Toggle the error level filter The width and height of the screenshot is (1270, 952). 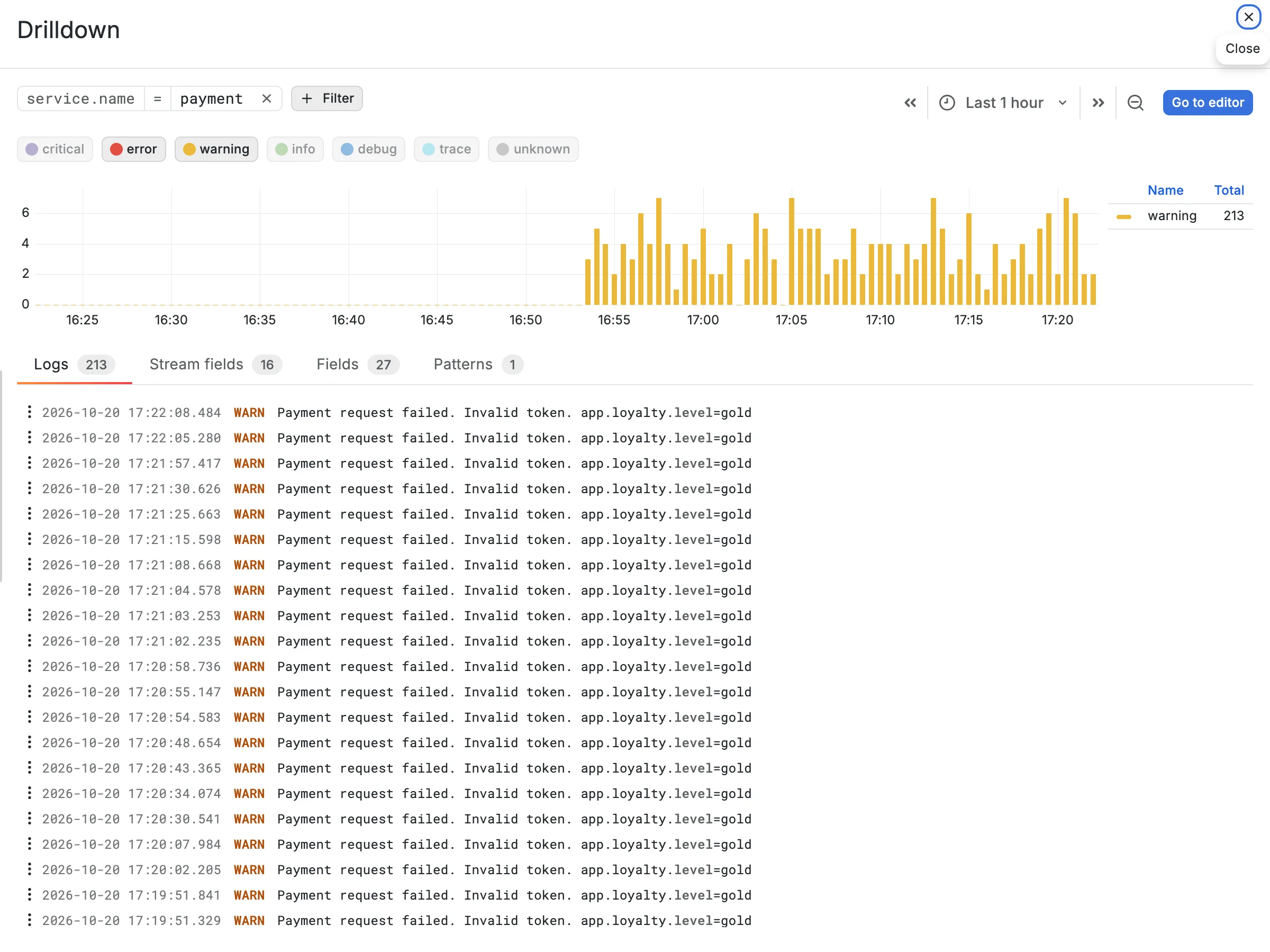[134, 149]
